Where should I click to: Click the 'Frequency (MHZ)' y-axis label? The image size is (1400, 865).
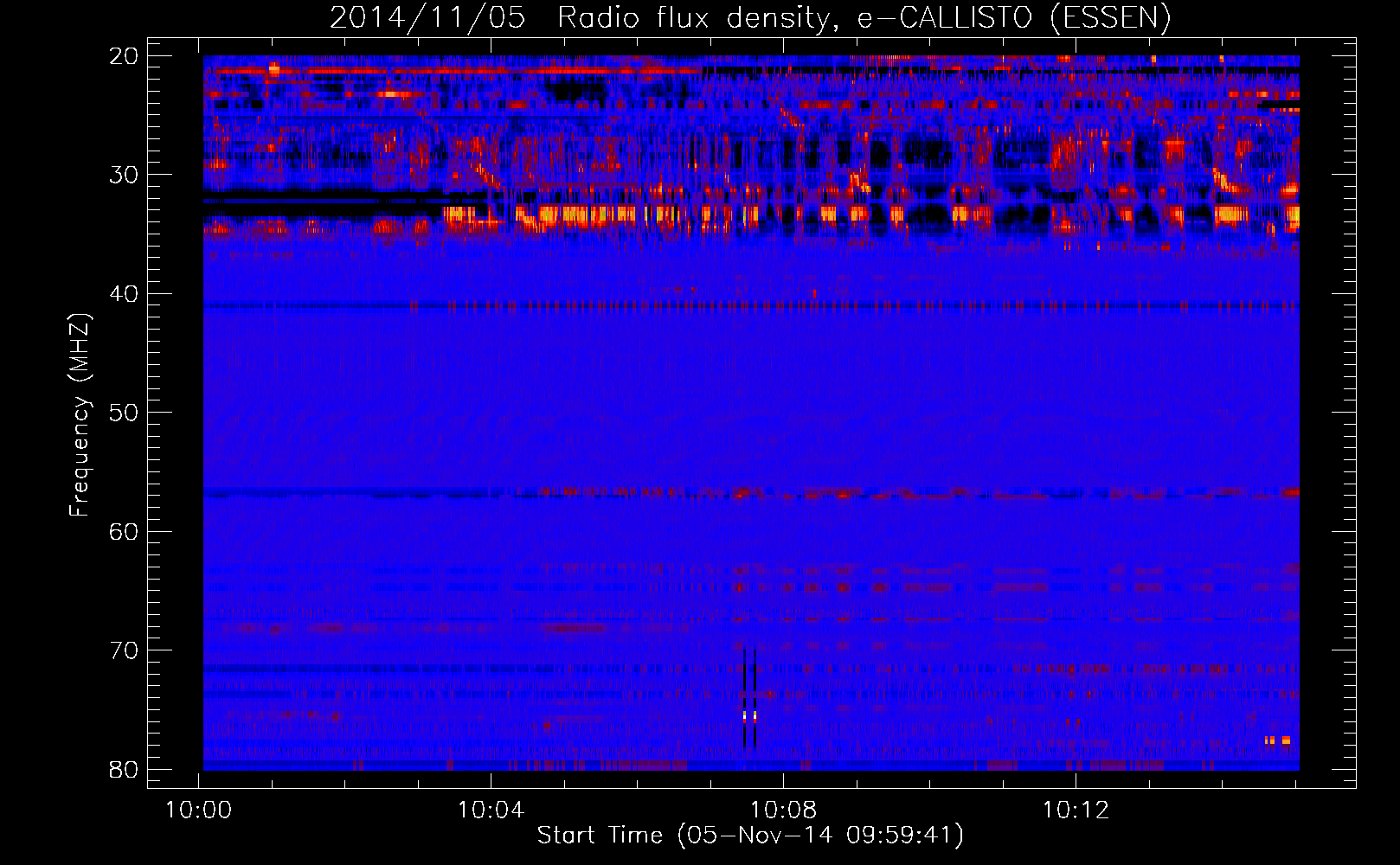coord(80,415)
